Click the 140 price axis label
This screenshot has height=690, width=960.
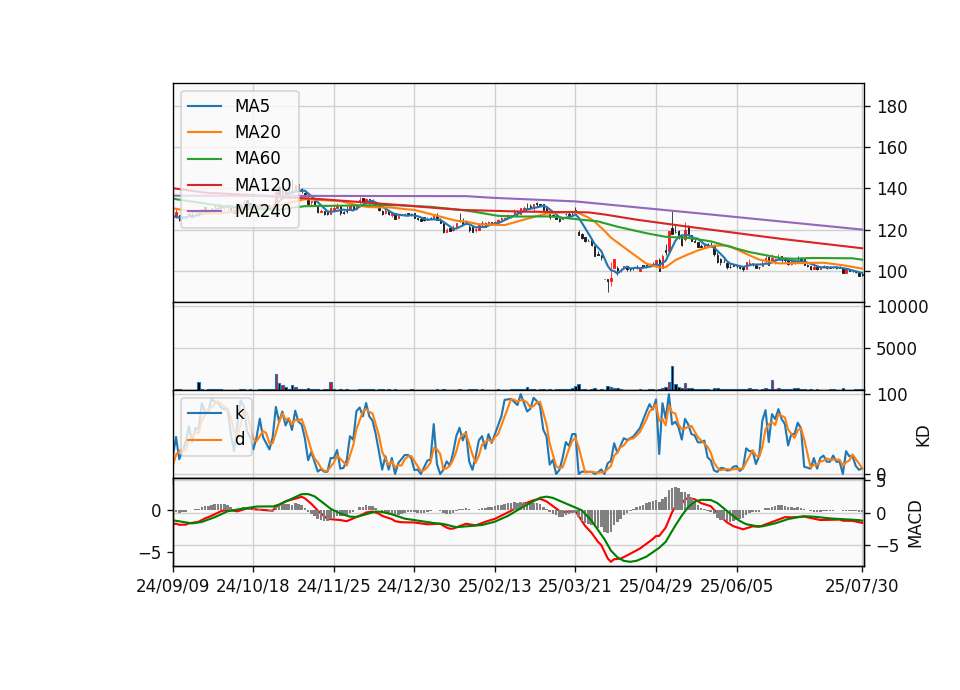[892, 189]
